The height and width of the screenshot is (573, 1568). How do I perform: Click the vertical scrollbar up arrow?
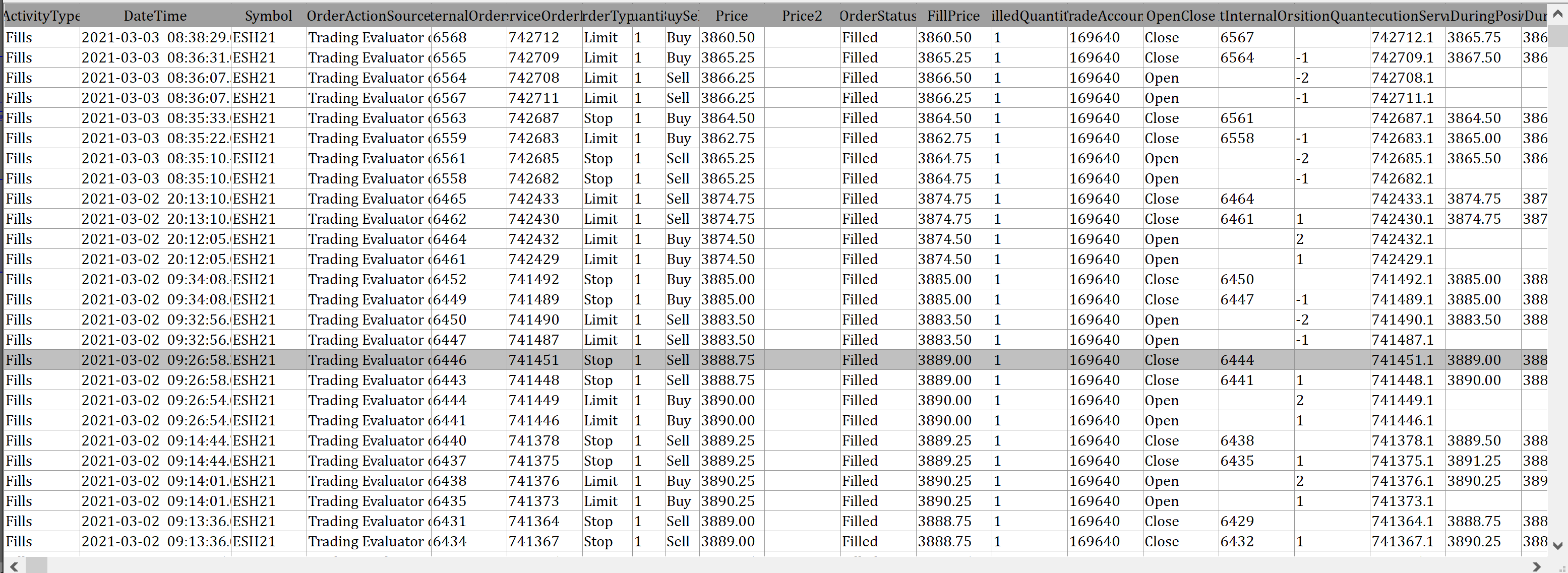coord(1557,14)
